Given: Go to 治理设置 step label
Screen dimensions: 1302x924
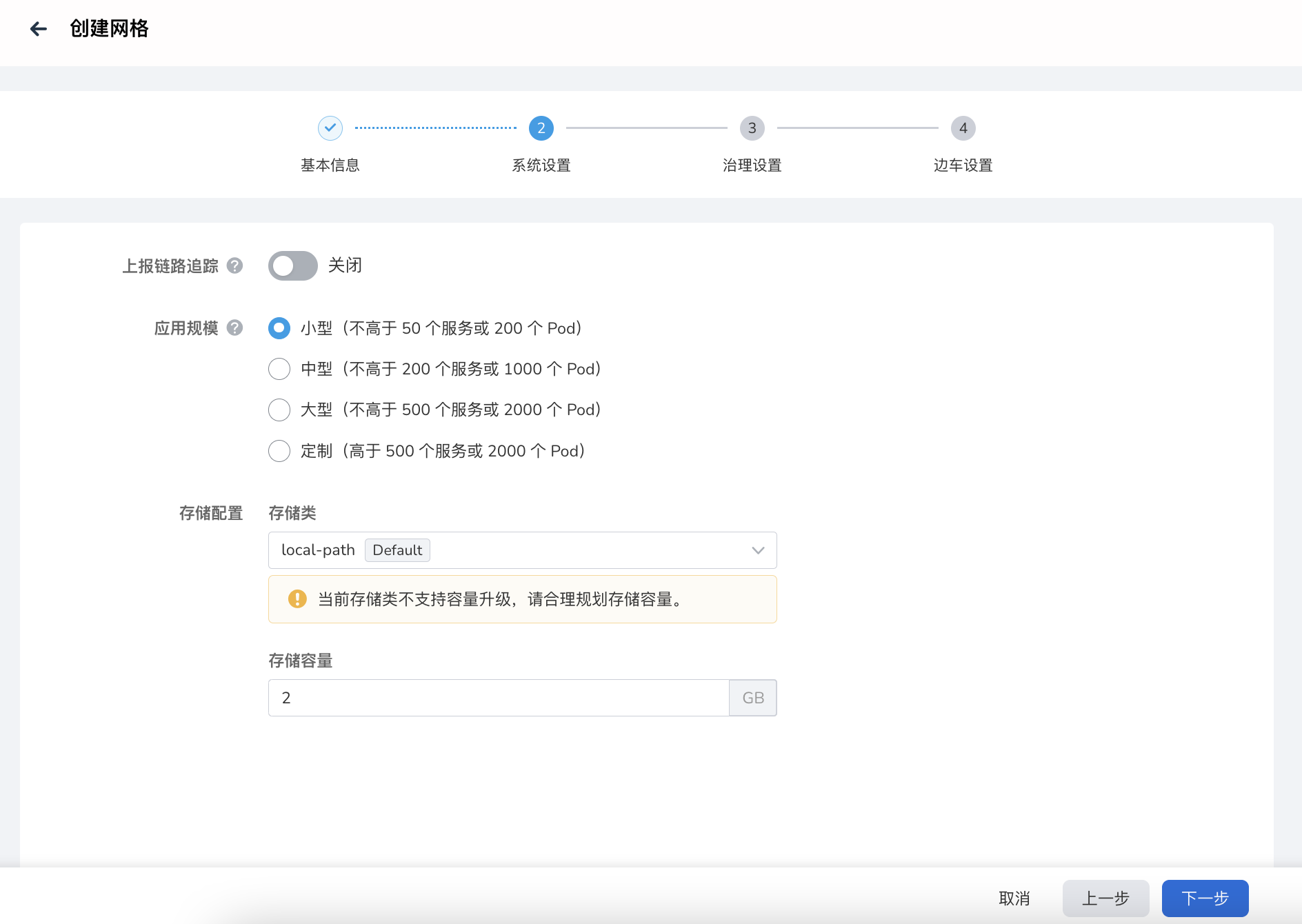Looking at the screenshot, I should tap(752, 165).
